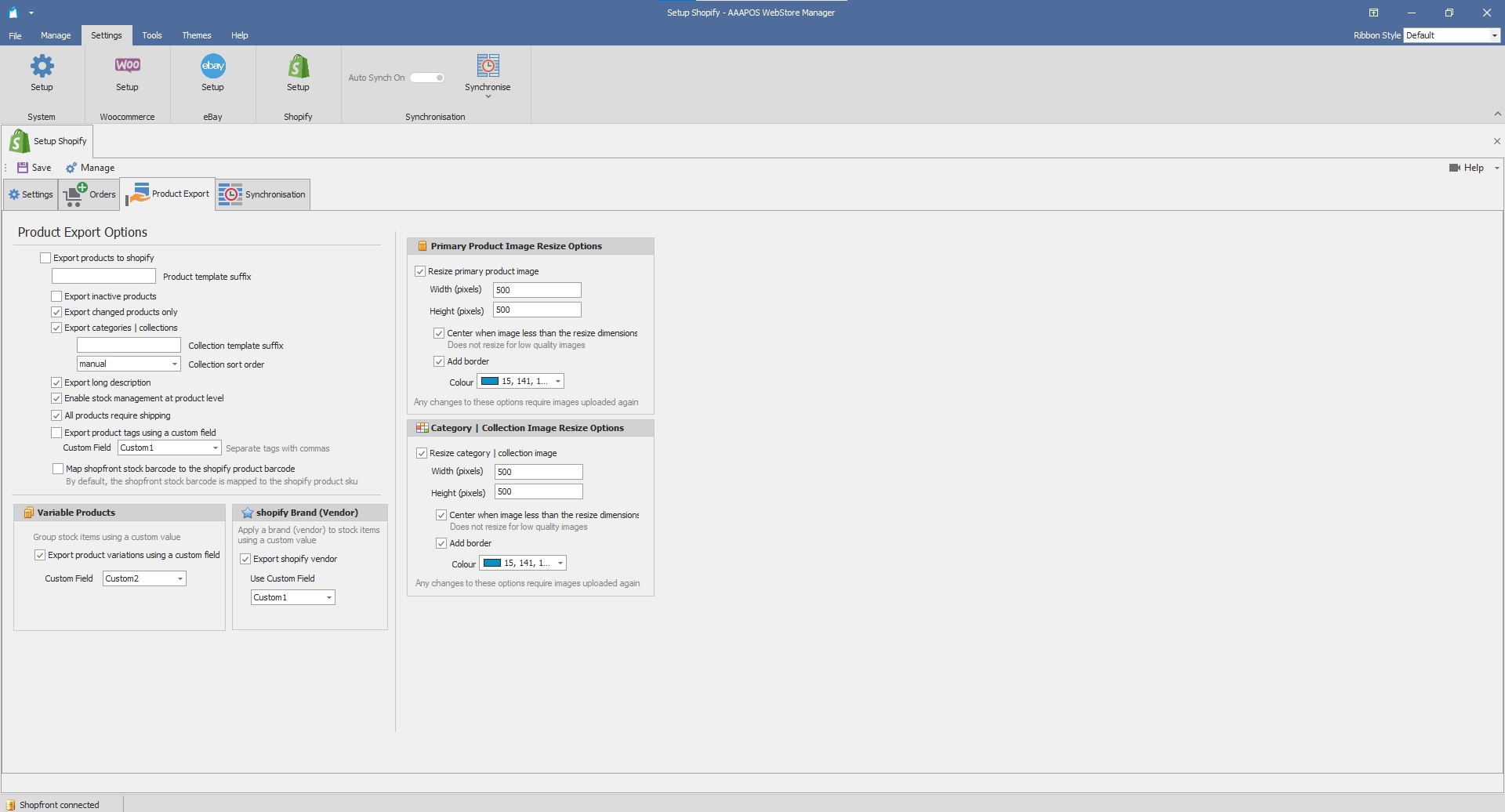The width and height of the screenshot is (1505, 812).
Task: Expand the Ribbon Style dropdown
Action: 1494,35
